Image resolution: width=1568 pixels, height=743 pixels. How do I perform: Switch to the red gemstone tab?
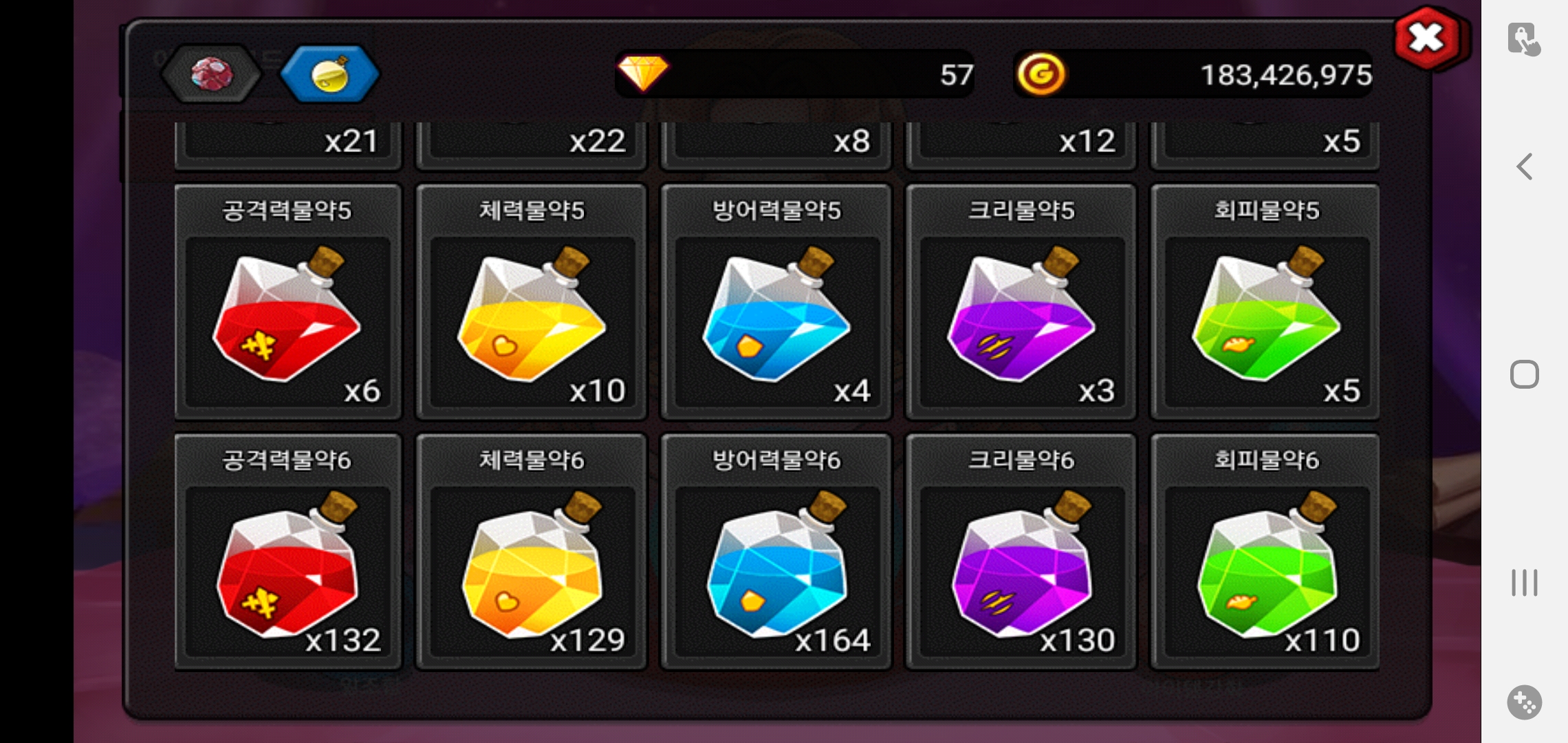point(212,74)
